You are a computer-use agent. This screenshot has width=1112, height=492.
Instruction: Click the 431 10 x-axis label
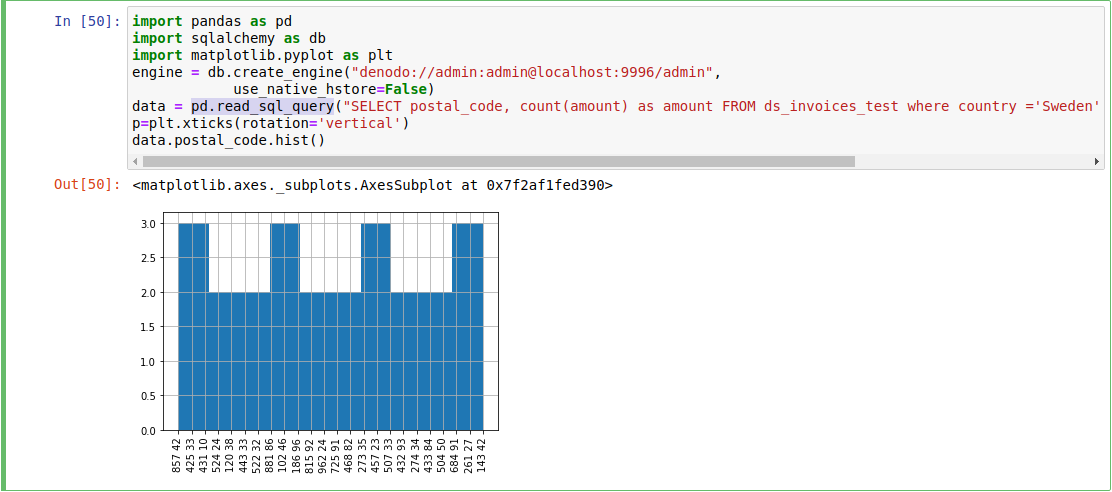pyautogui.click(x=205, y=454)
